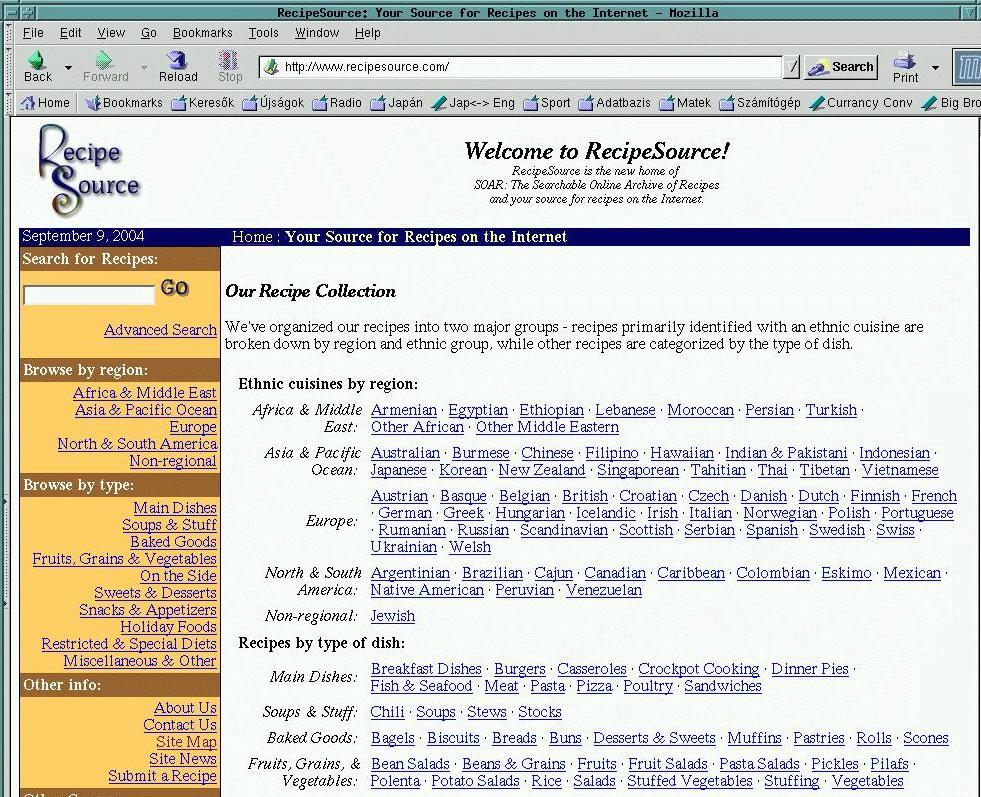Open the Sandwiches main dishes link
The height and width of the screenshot is (797, 981).
(x=723, y=686)
